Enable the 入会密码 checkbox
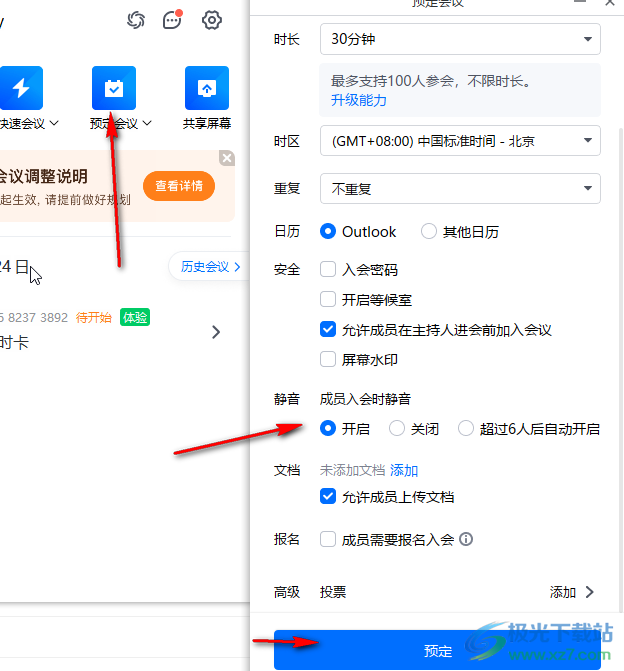This screenshot has height=671, width=624. click(328, 269)
